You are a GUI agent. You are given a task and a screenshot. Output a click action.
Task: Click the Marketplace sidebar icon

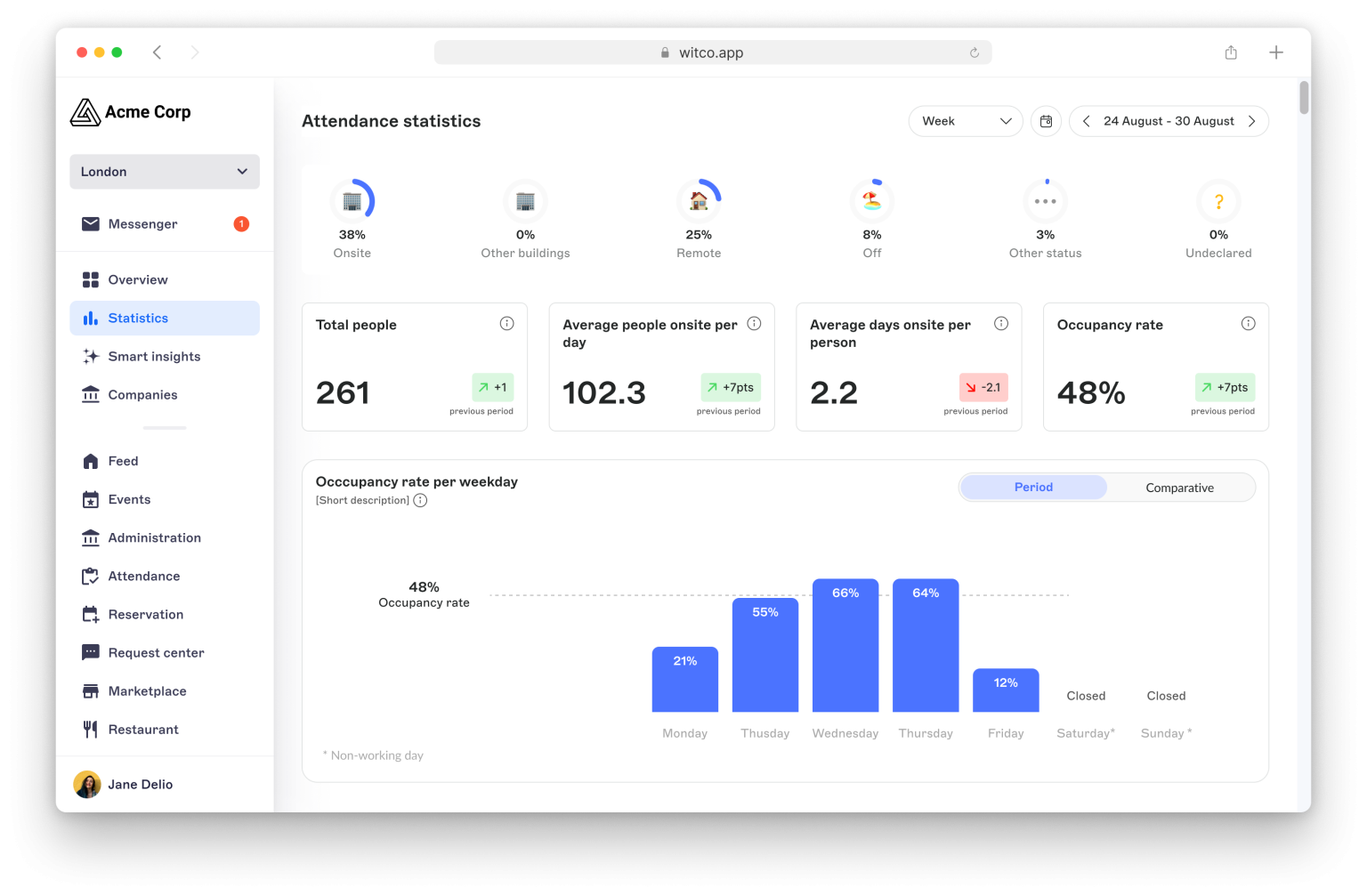point(91,690)
